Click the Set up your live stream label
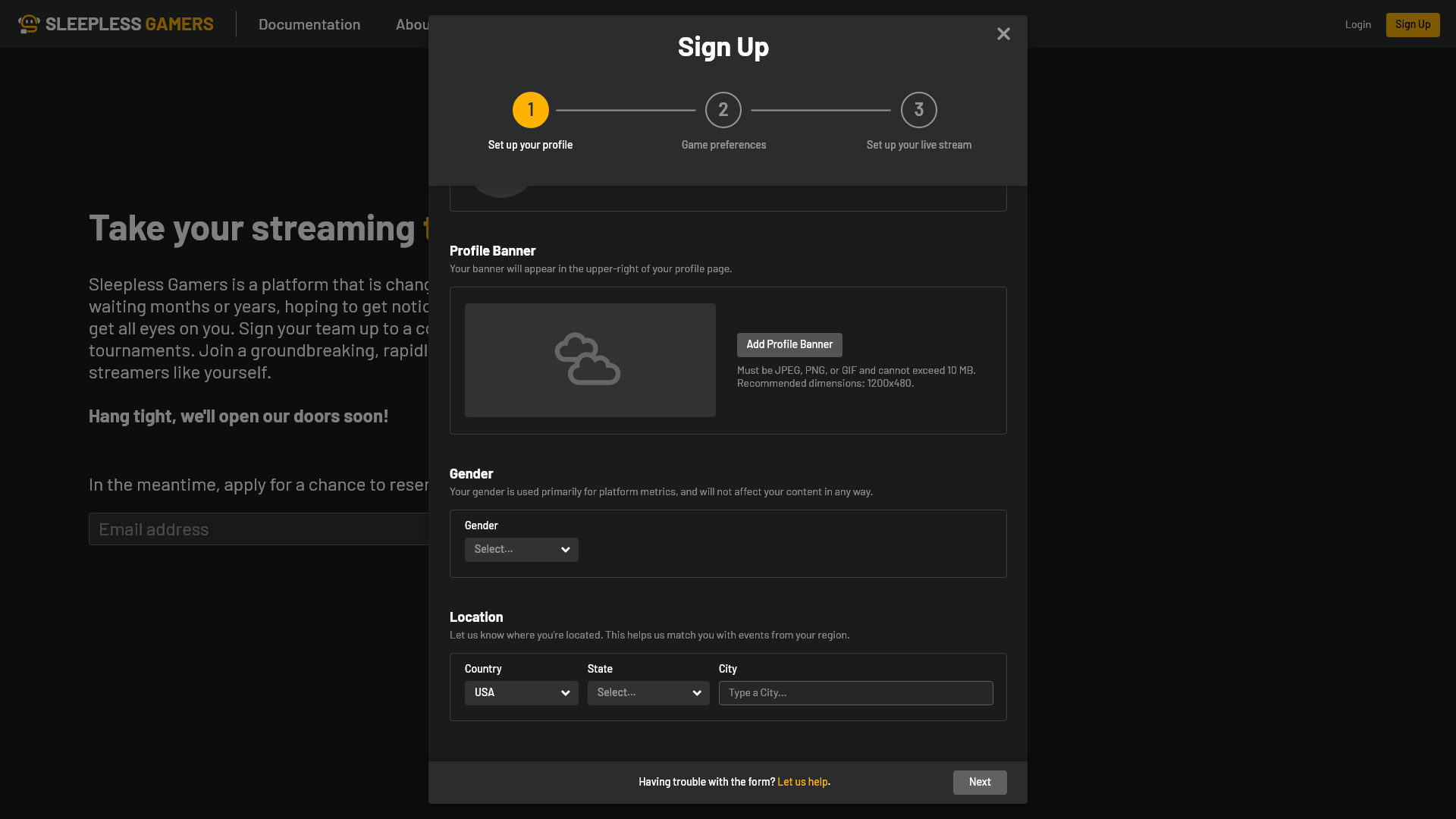 (x=918, y=145)
